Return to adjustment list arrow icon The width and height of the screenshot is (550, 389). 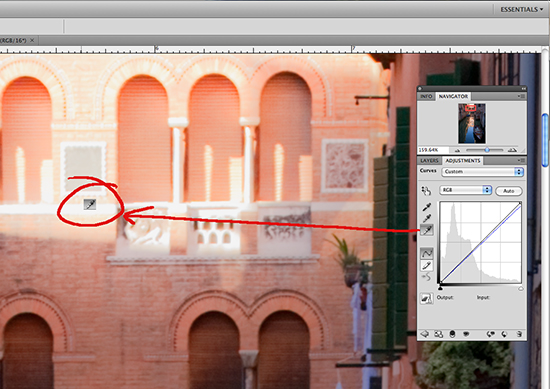(425, 334)
